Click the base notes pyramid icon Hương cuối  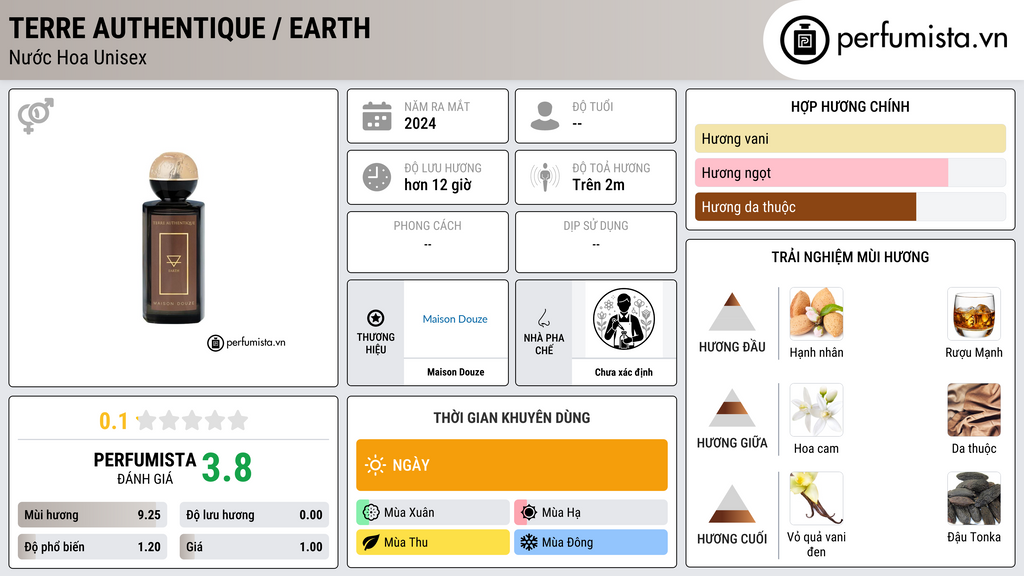tap(732, 504)
